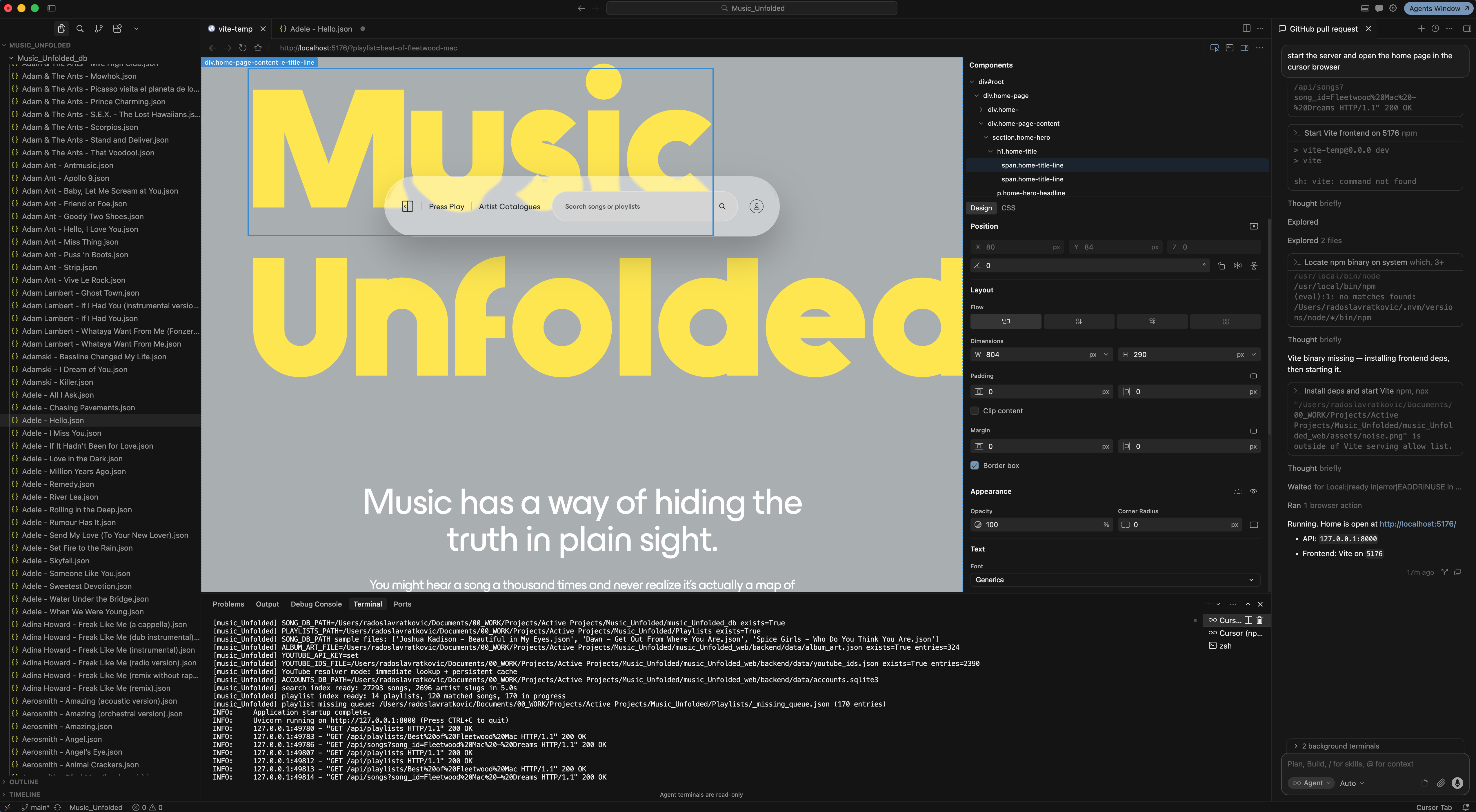Open the Ports panel tab
Image resolution: width=1476 pixels, height=812 pixels.
click(x=402, y=604)
